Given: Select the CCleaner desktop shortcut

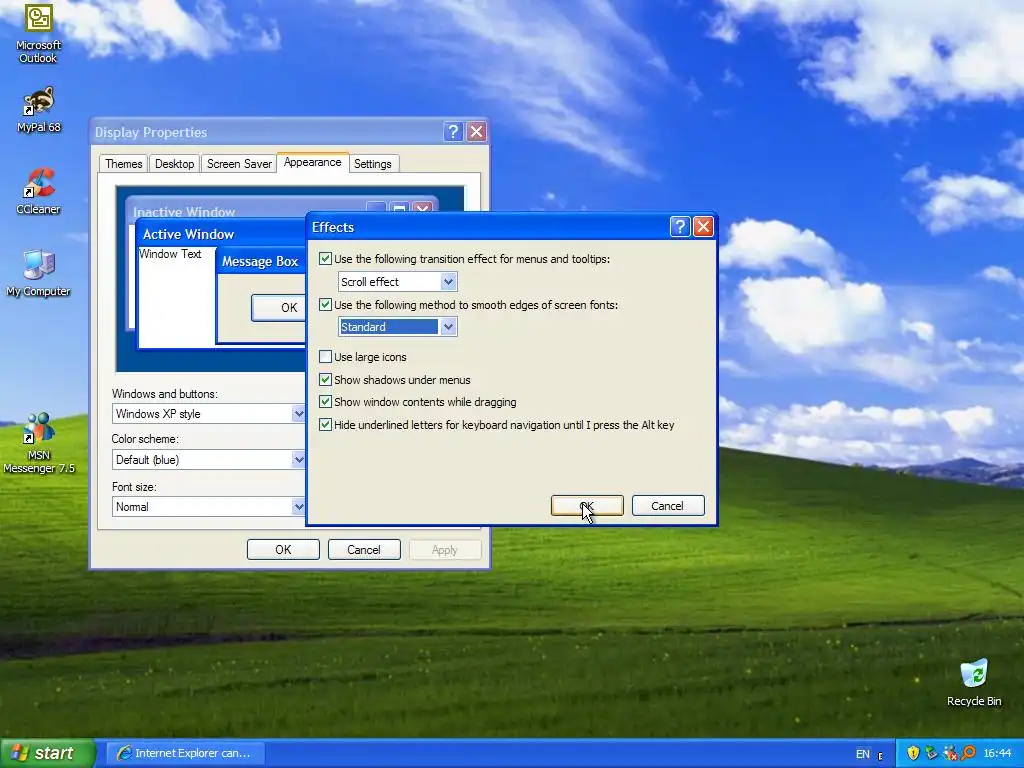Looking at the screenshot, I should pos(39,191).
